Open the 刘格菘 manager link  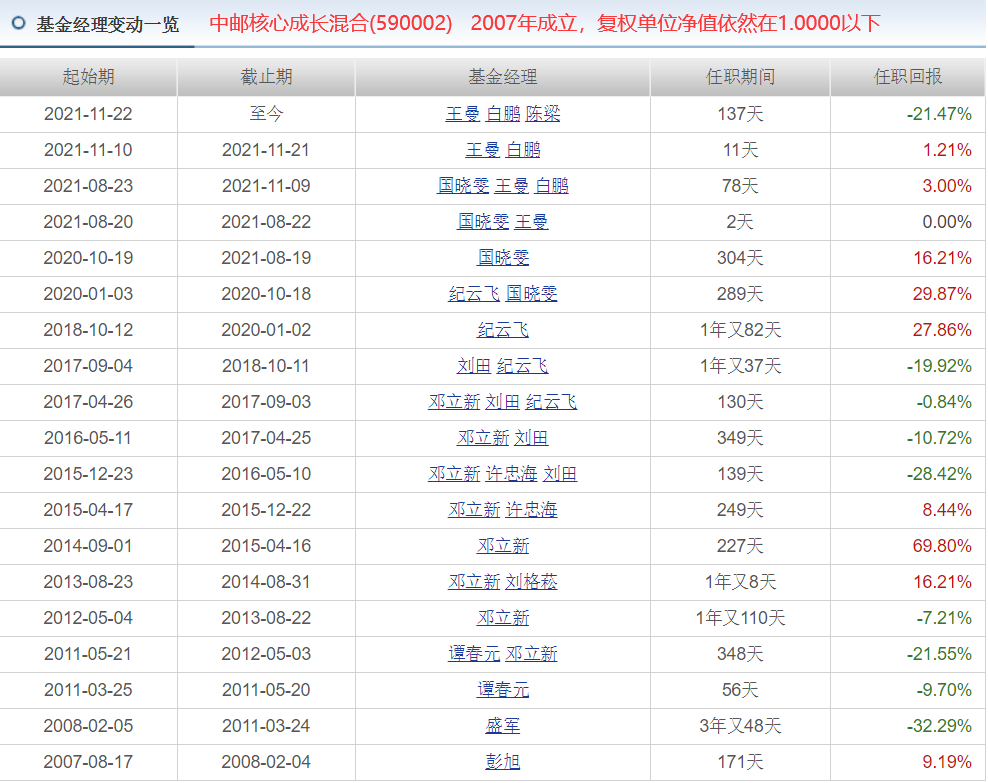click(531, 581)
